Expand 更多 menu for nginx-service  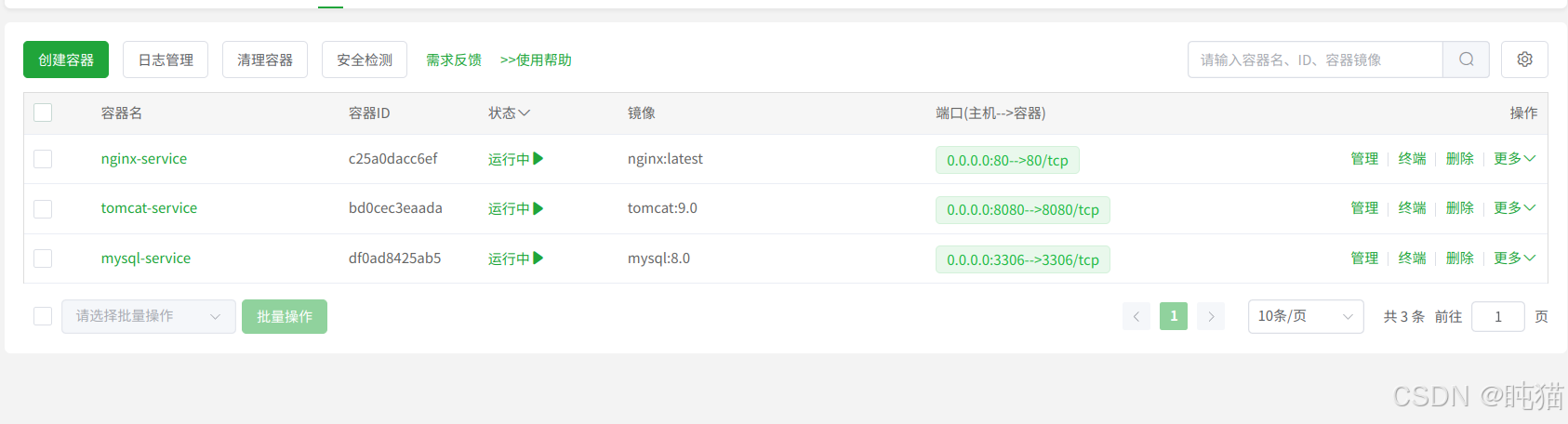click(1514, 159)
